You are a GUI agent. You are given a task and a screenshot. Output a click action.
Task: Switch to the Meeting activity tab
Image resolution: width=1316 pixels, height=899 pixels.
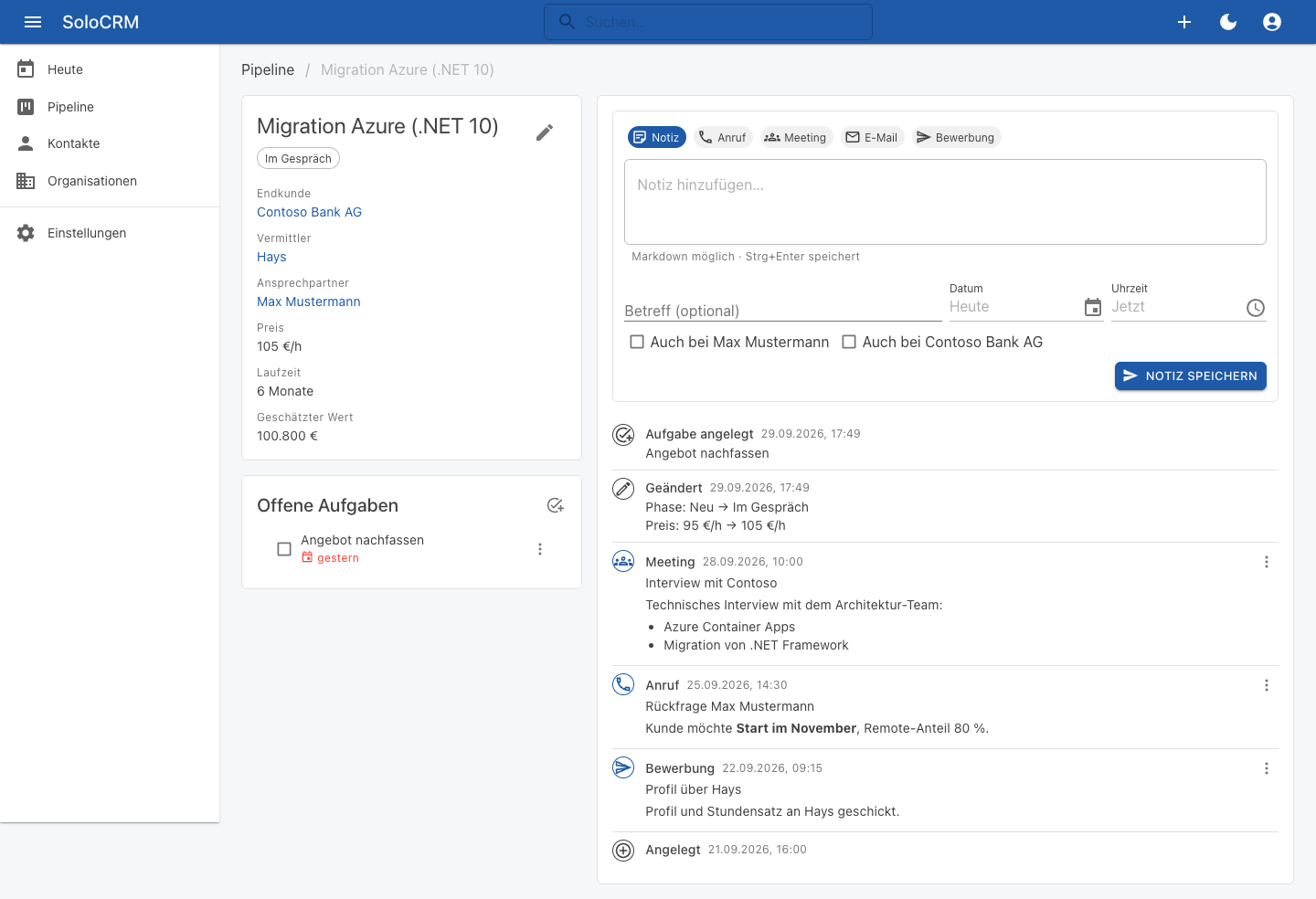(796, 137)
